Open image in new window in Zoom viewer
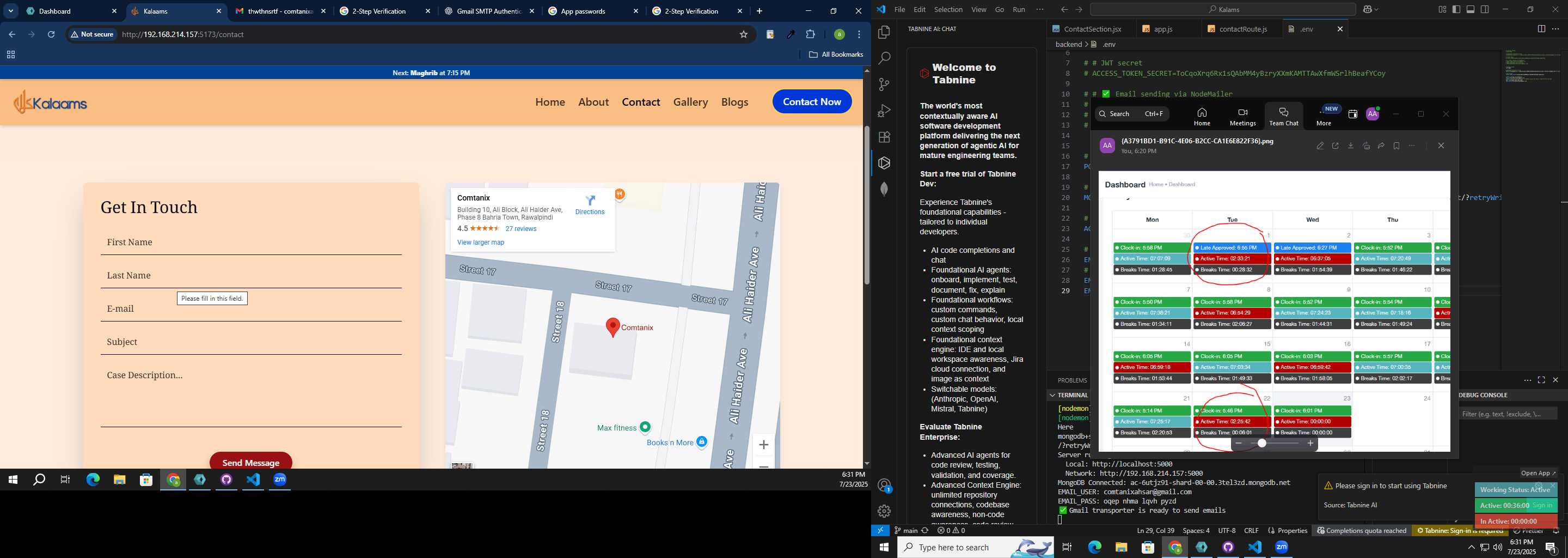 1335,146
